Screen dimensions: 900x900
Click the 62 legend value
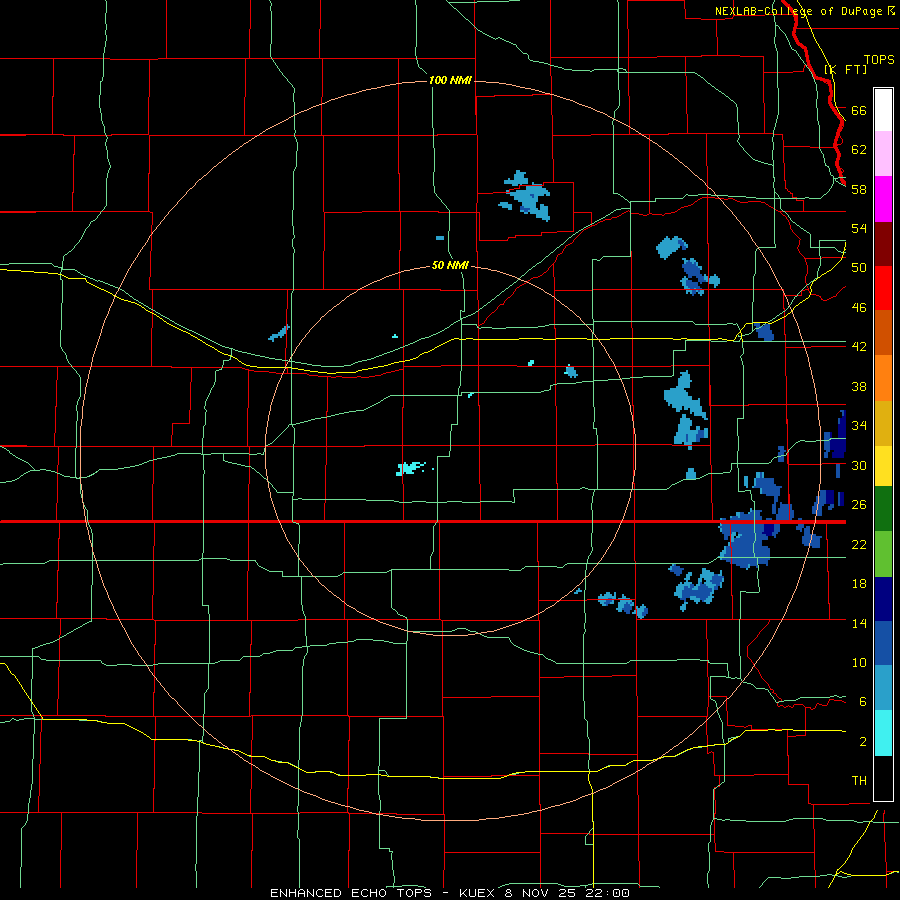[x=859, y=150]
